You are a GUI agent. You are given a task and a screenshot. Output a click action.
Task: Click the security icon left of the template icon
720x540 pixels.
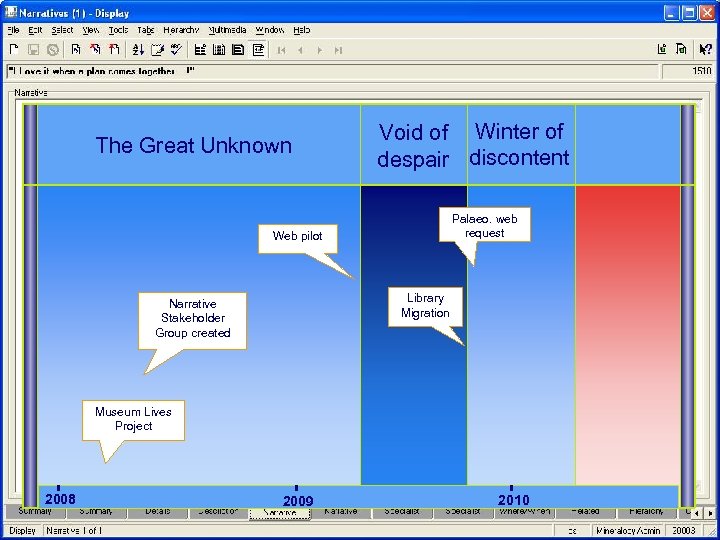662,49
